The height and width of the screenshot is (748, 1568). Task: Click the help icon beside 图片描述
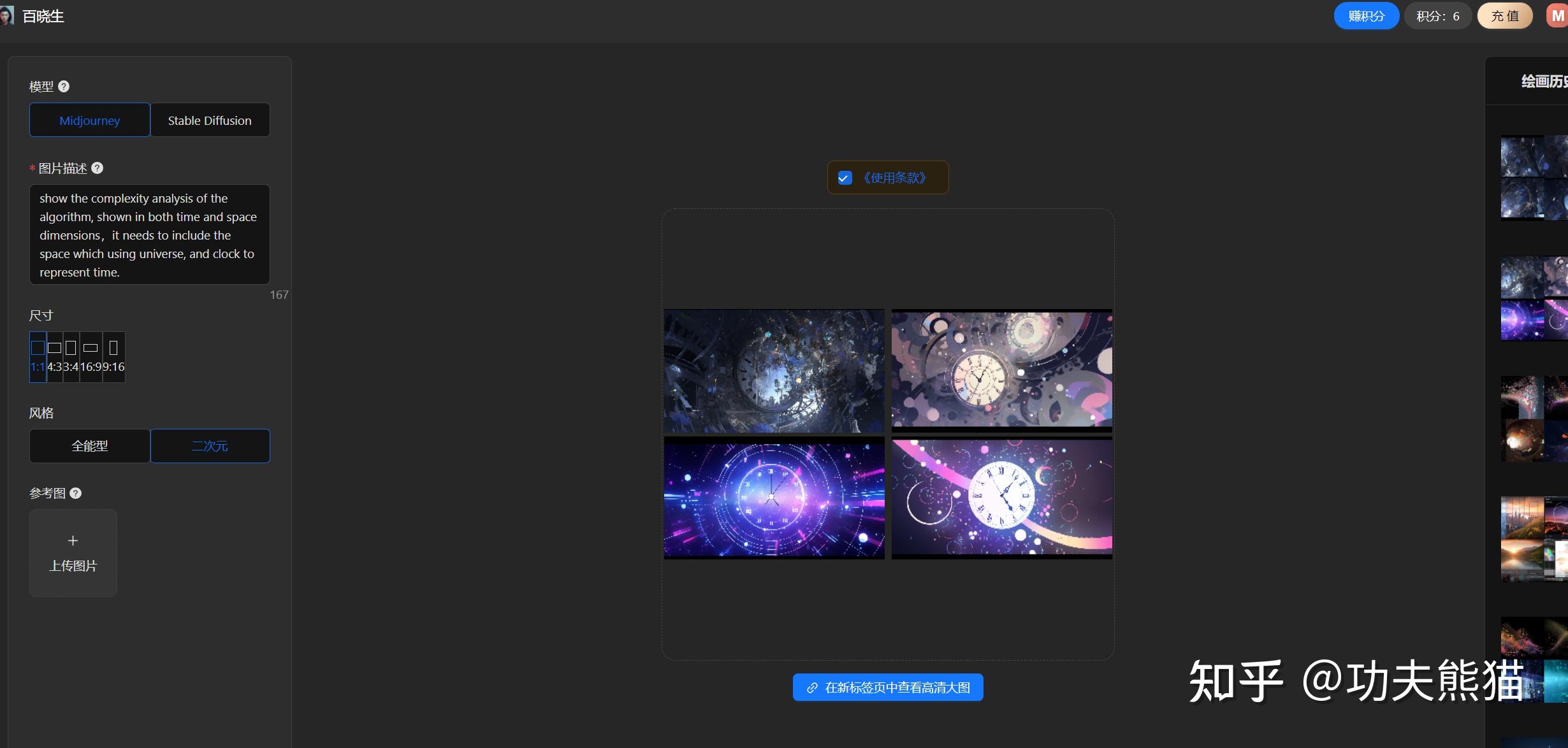click(x=97, y=168)
